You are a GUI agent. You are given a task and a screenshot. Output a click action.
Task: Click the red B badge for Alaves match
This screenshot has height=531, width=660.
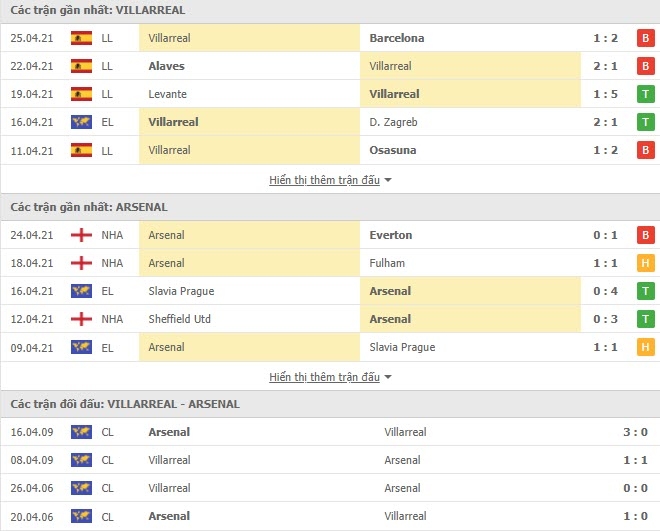tap(645, 66)
